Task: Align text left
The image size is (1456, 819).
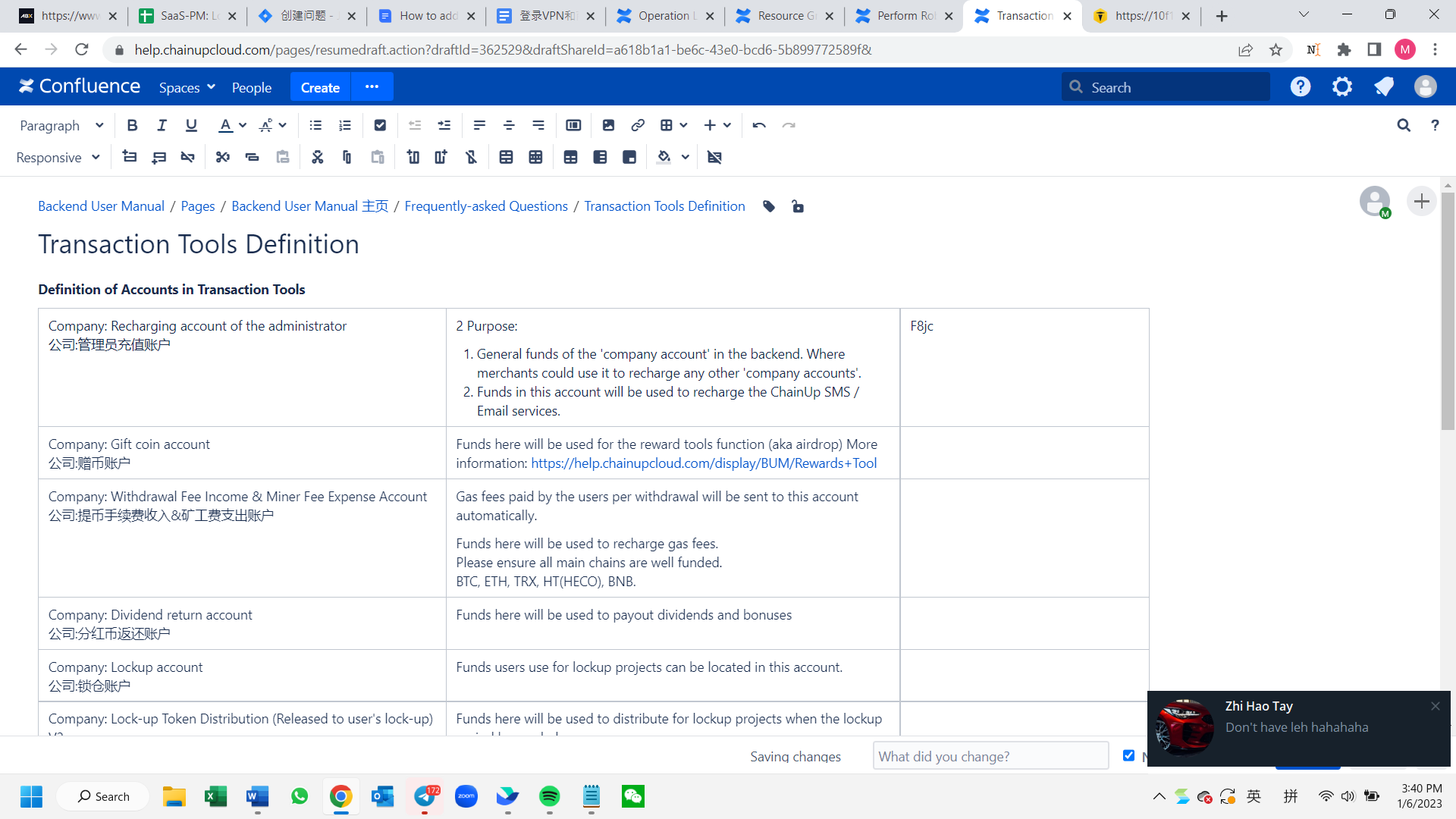Action: point(479,125)
